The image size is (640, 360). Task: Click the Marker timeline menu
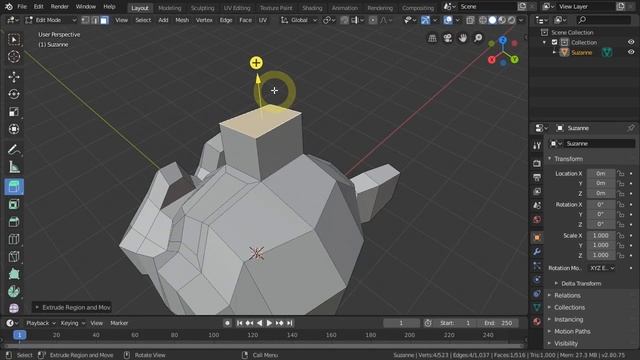coord(119,323)
